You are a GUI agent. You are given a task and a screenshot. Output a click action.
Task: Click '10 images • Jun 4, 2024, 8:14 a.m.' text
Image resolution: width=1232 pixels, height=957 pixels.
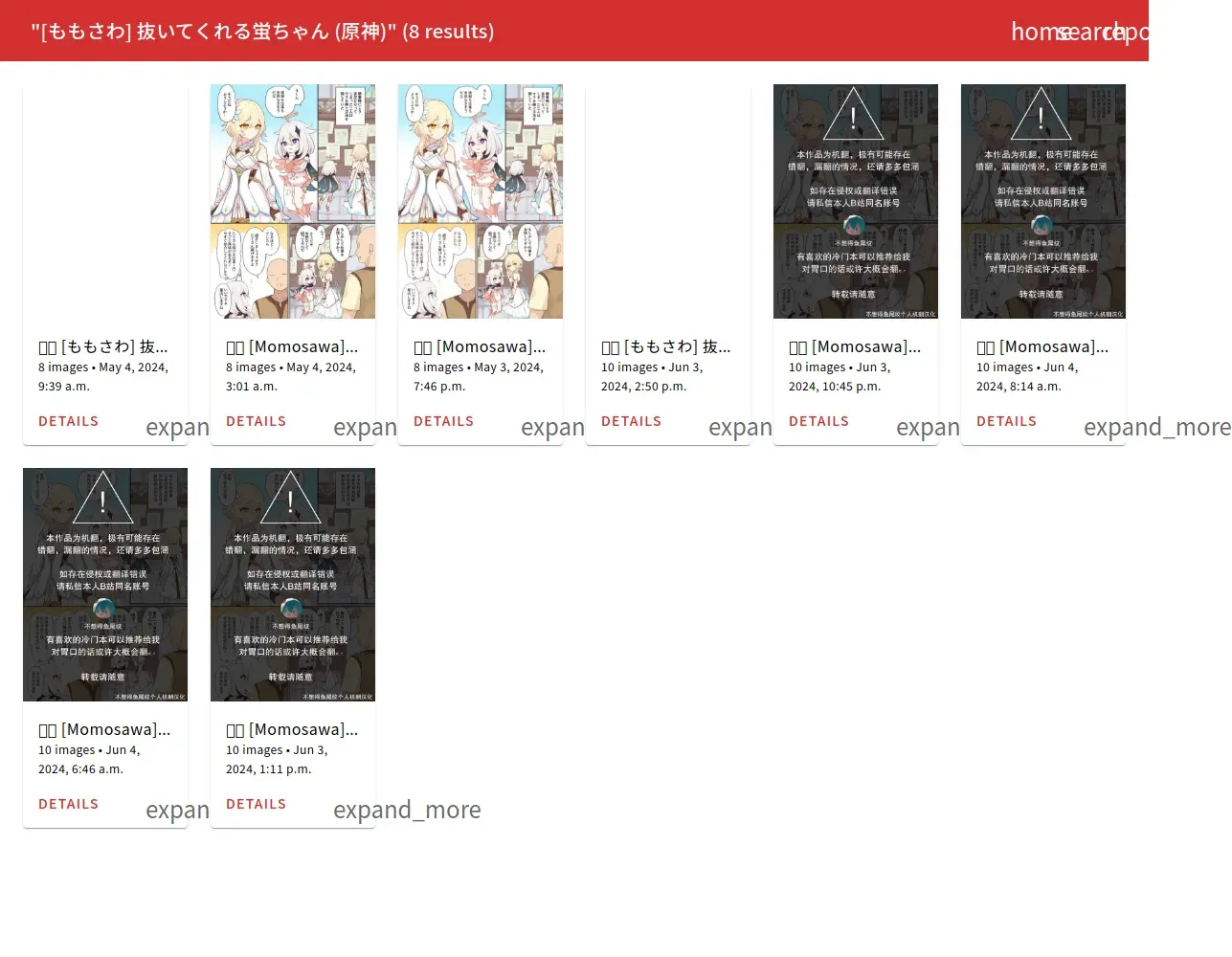pos(1028,377)
